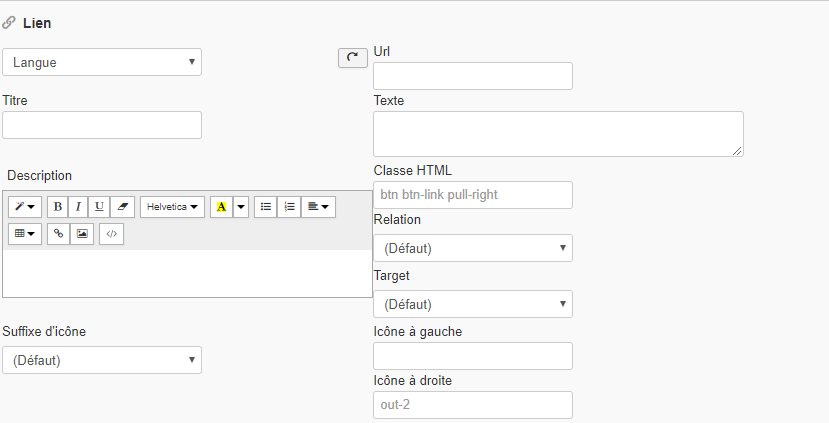Expand the Relation select box
This screenshot has height=423, width=829.
472,248
